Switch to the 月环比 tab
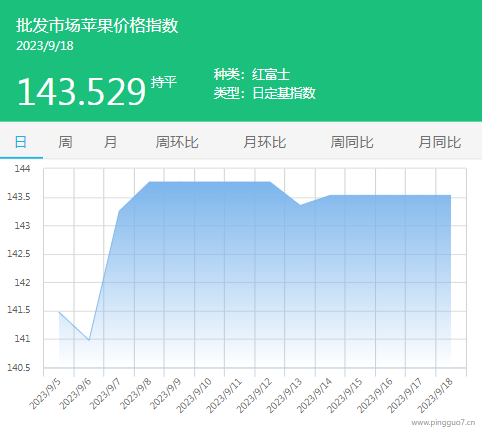 (x=265, y=142)
